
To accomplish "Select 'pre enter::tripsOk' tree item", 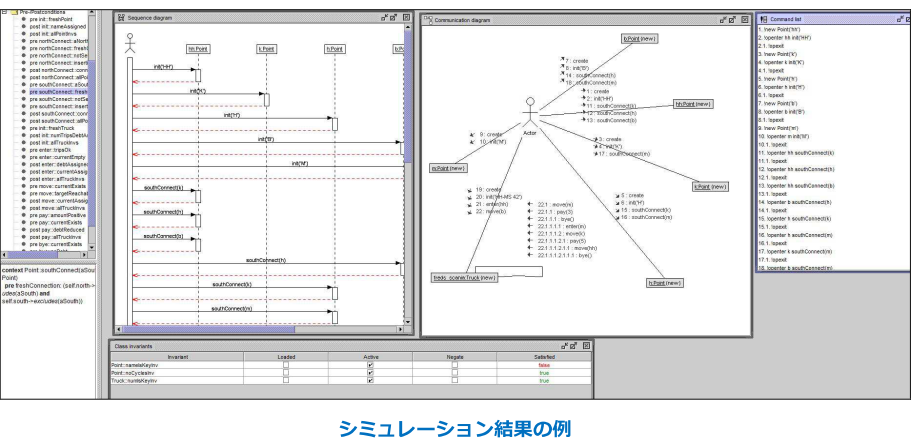I will [50, 150].
